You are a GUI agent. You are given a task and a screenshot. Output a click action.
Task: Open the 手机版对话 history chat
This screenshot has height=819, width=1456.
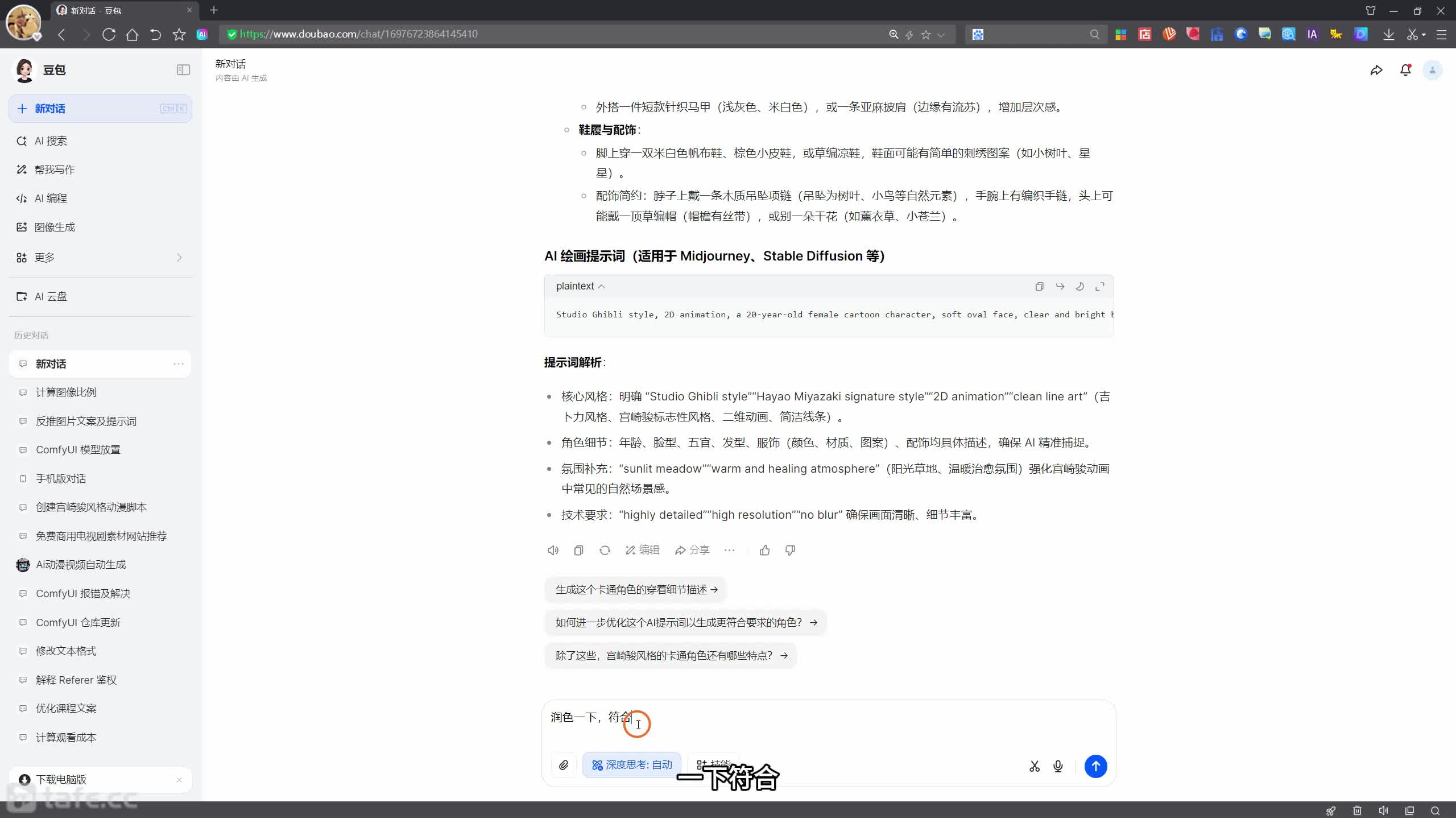100,479
